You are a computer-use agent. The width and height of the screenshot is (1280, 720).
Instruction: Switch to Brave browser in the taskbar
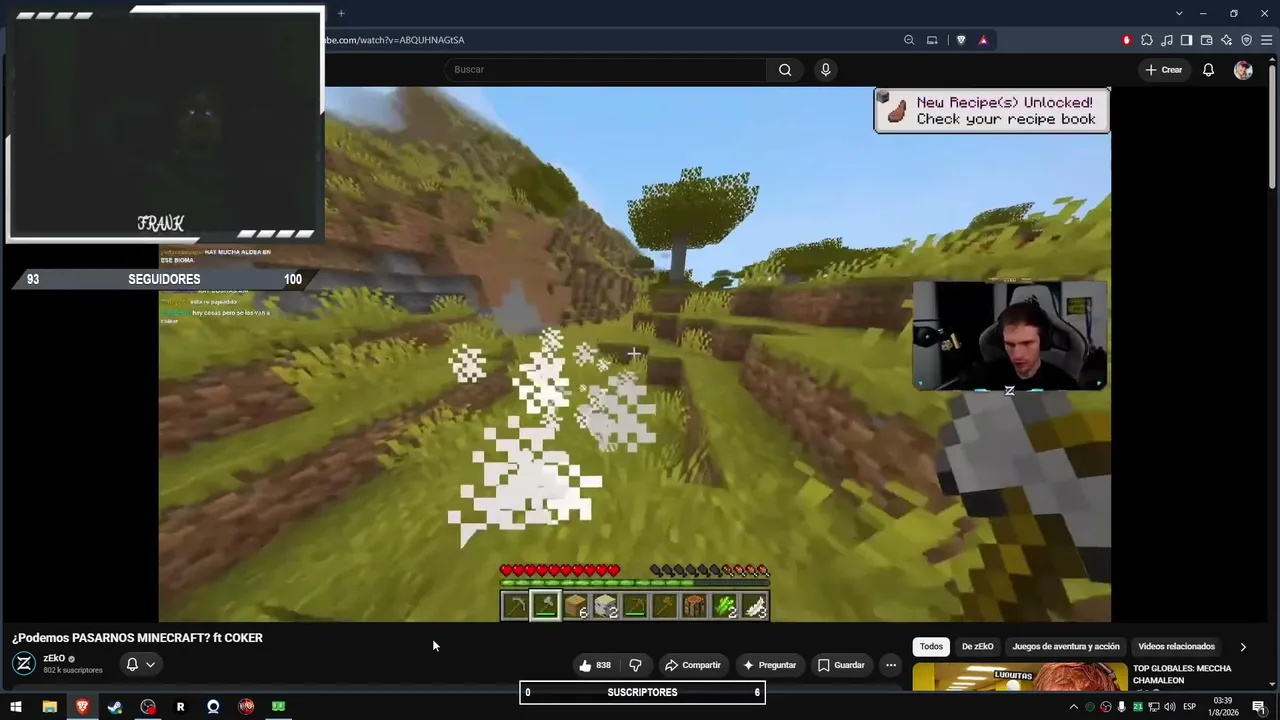(x=82, y=707)
